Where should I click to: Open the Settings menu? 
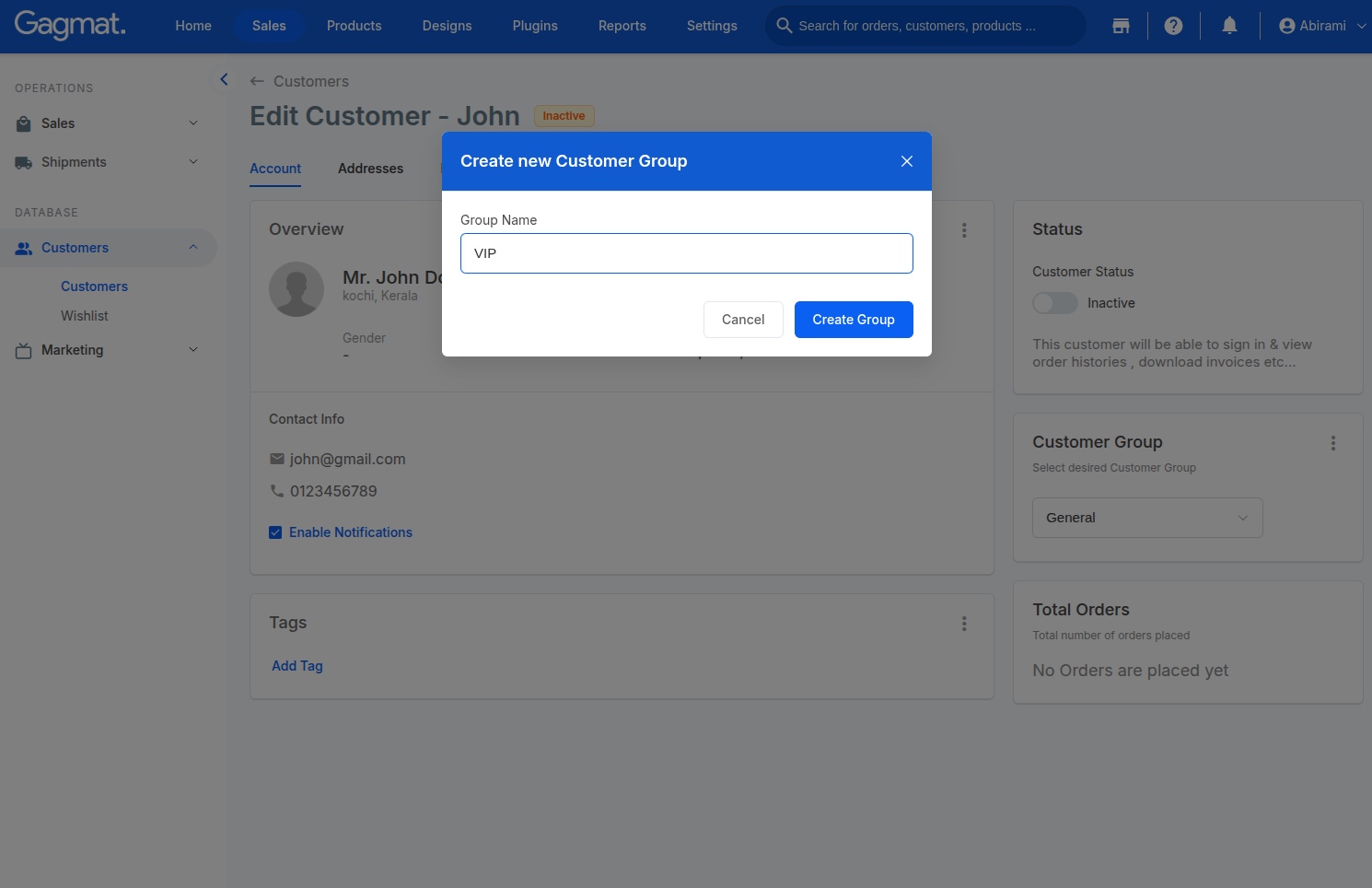point(712,26)
